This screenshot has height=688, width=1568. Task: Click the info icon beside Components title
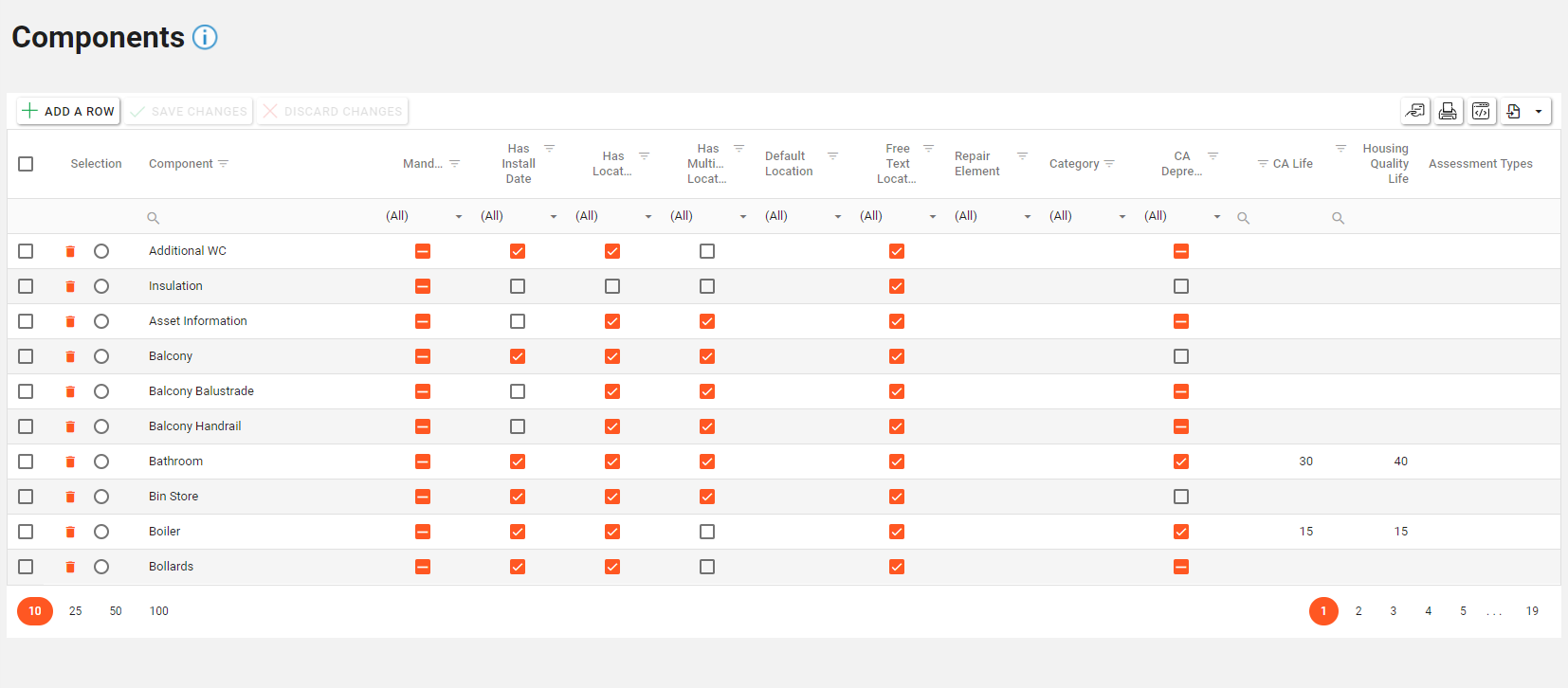point(205,37)
